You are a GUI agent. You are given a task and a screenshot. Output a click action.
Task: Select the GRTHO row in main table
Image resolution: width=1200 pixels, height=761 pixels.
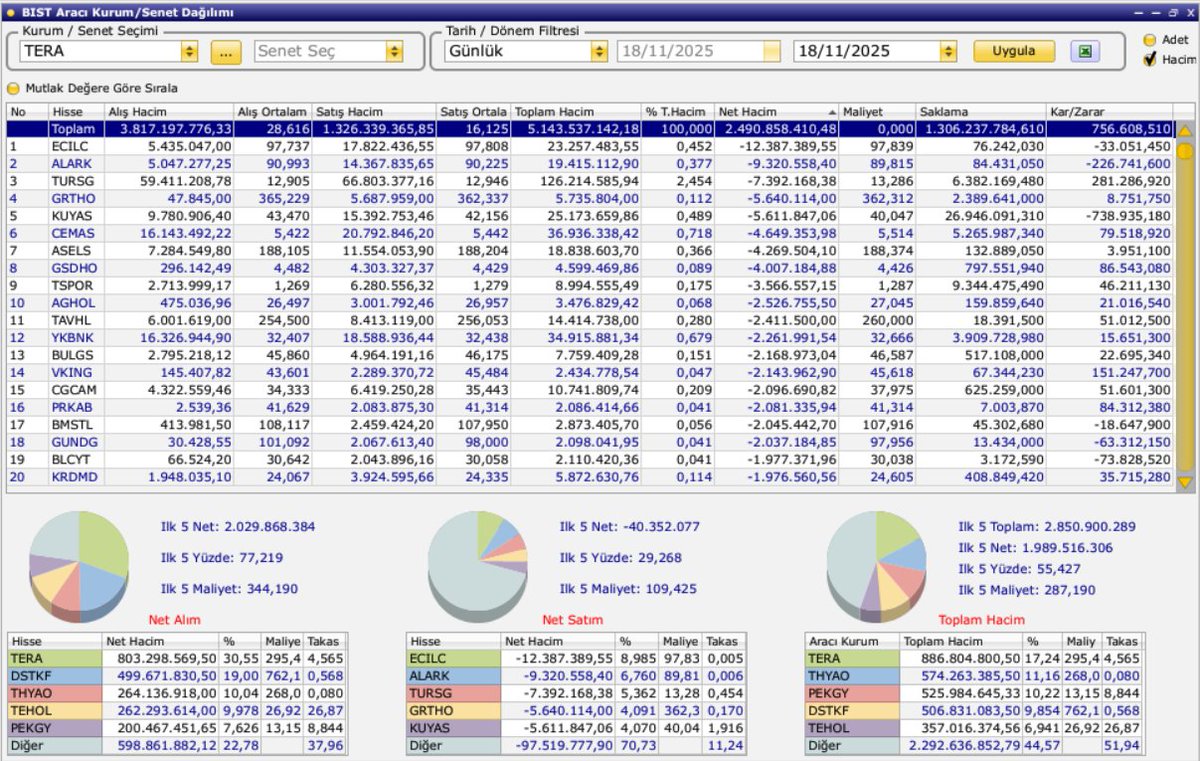coord(590,198)
